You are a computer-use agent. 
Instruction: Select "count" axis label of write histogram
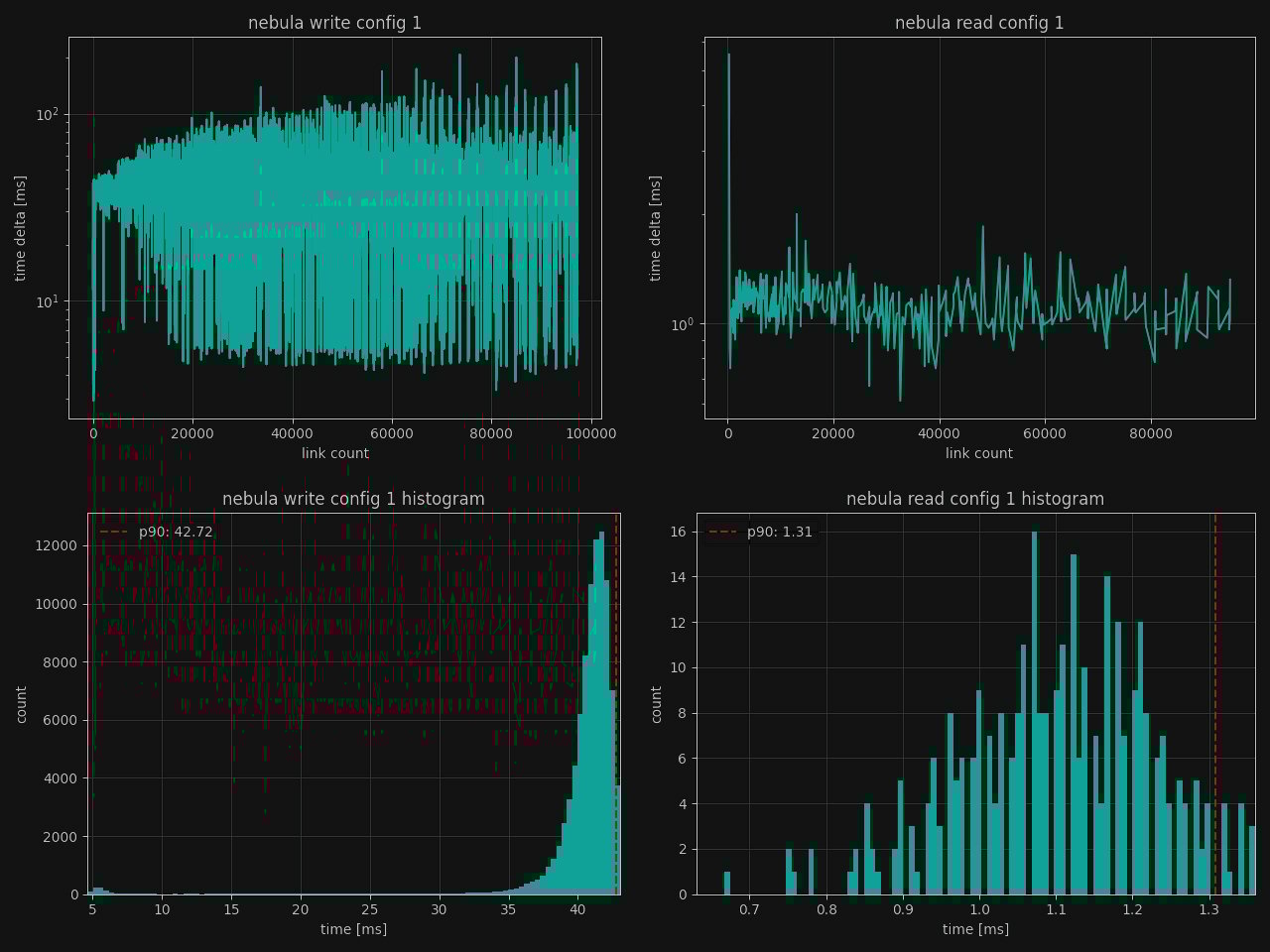point(21,704)
